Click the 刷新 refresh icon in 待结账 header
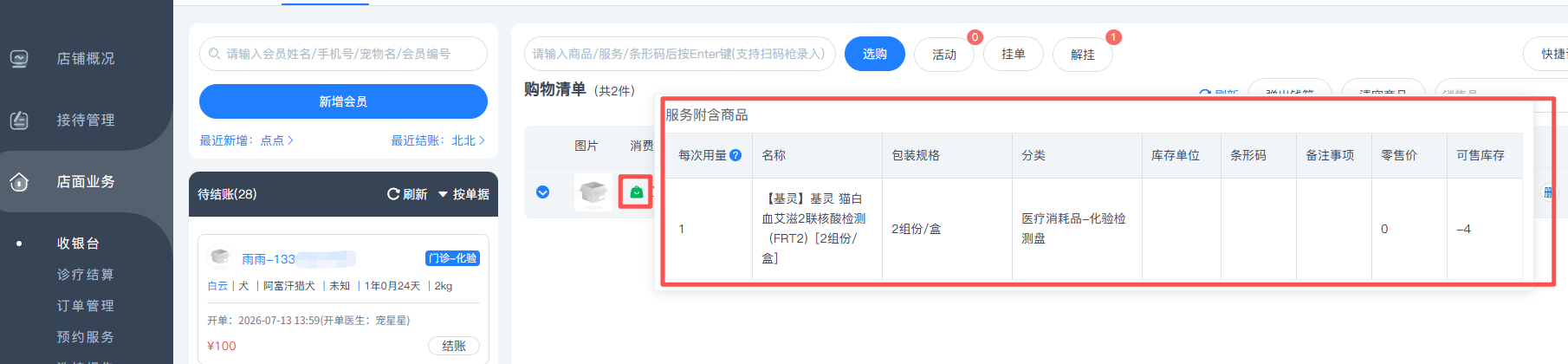This screenshot has width=1568, height=364. pyautogui.click(x=393, y=194)
